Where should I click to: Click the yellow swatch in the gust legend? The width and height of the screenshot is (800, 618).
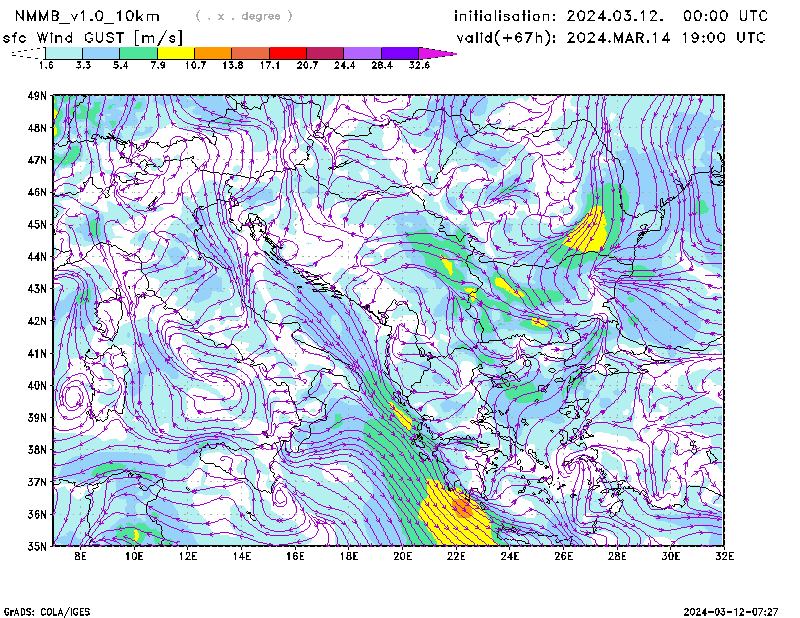176,52
